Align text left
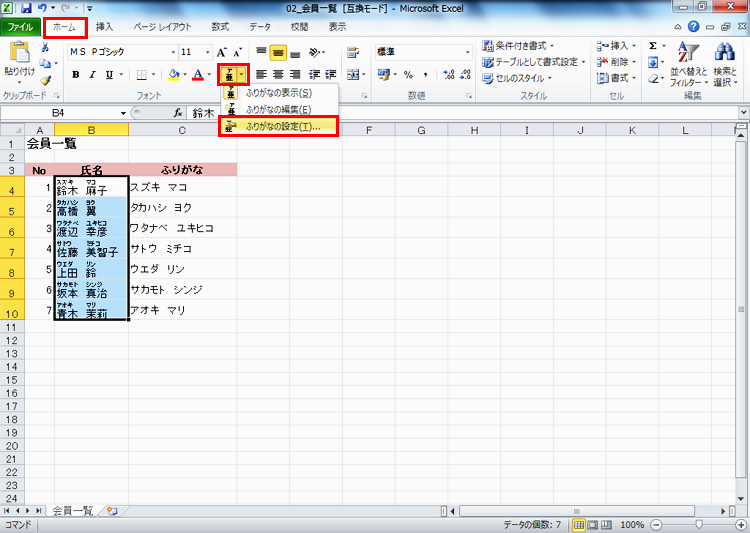The width and height of the screenshot is (750, 533). click(261, 75)
